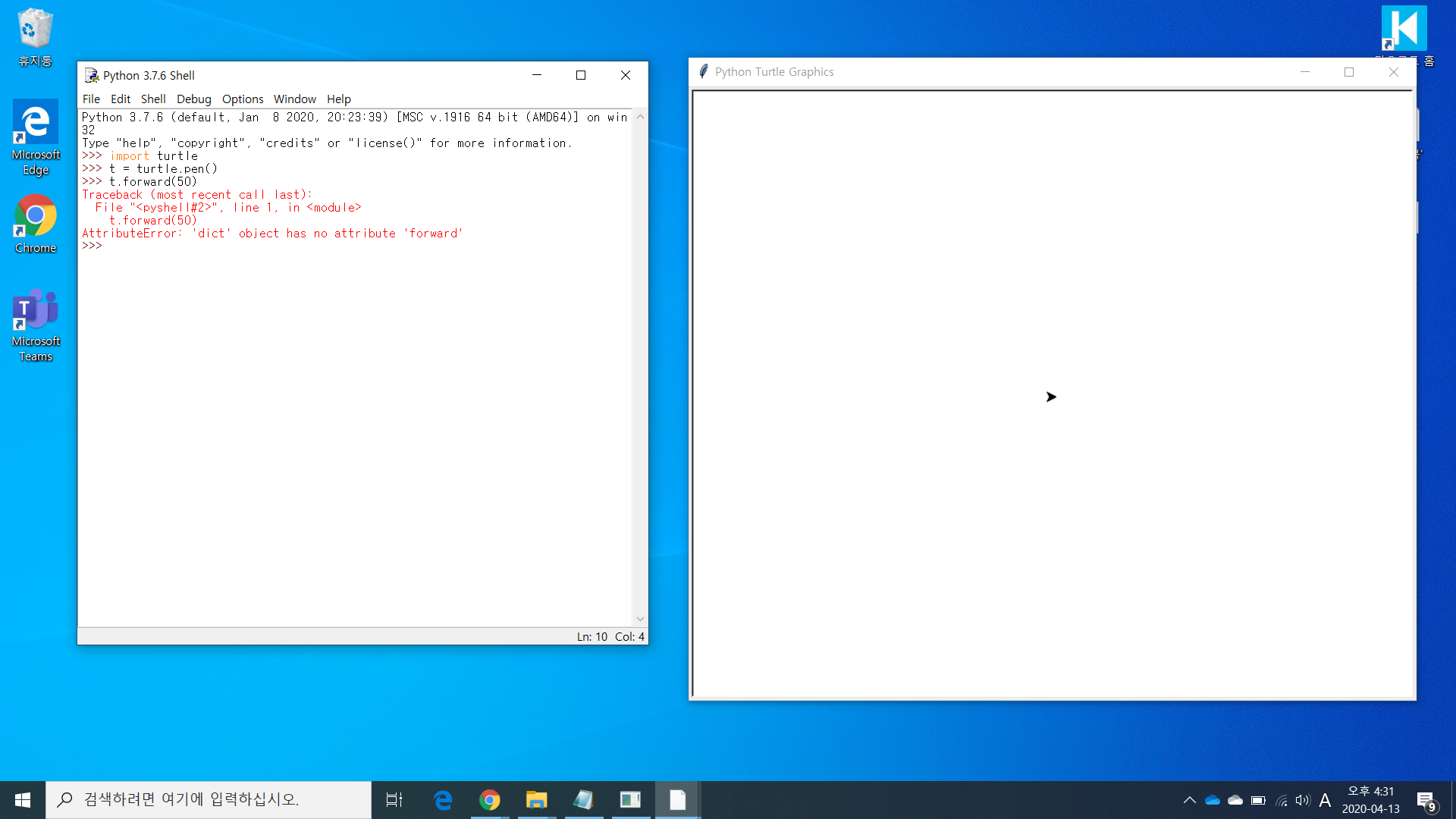Click the Windows Start button
1456x819 pixels.
pos(22,799)
